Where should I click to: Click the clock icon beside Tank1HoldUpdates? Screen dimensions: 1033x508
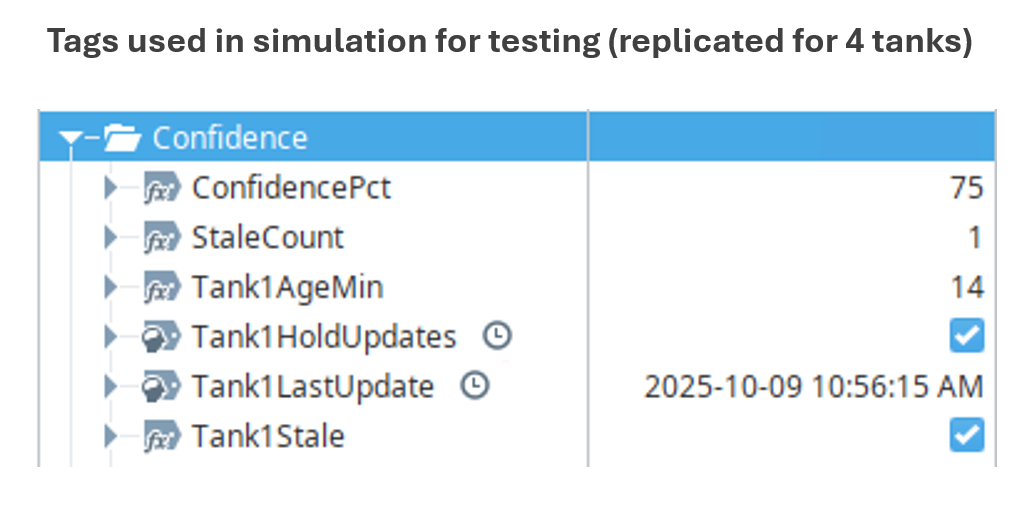click(x=496, y=336)
